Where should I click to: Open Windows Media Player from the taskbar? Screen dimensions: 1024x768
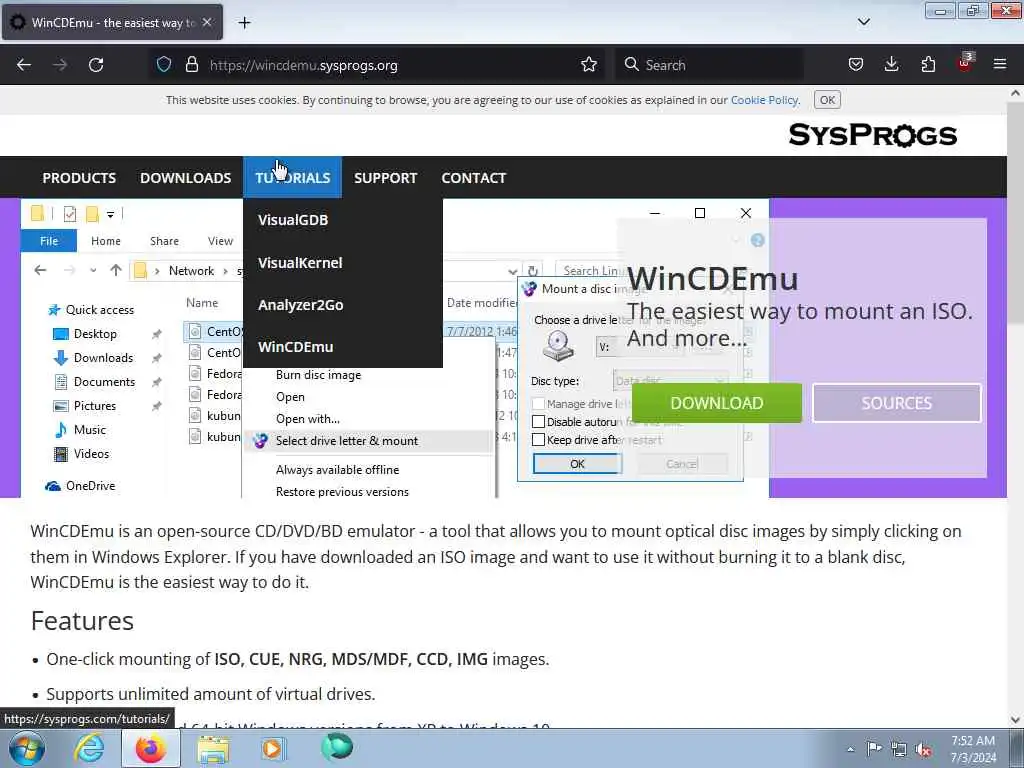click(x=274, y=748)
